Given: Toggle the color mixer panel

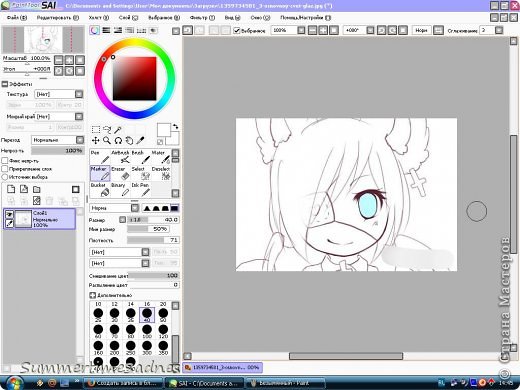Looking at the screenshot, I should [x=129, y=30].
